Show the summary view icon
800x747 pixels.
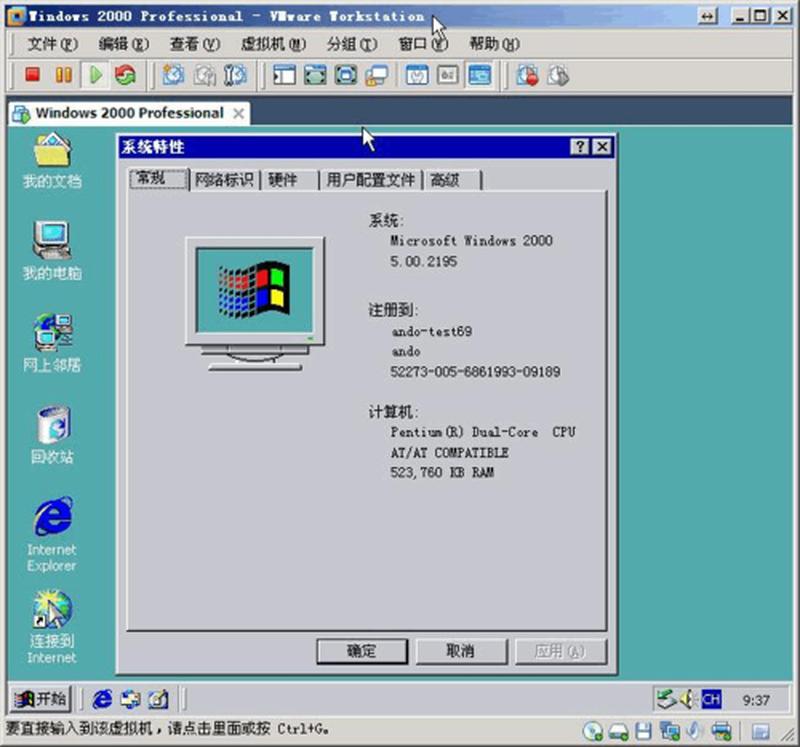[417, 75]
